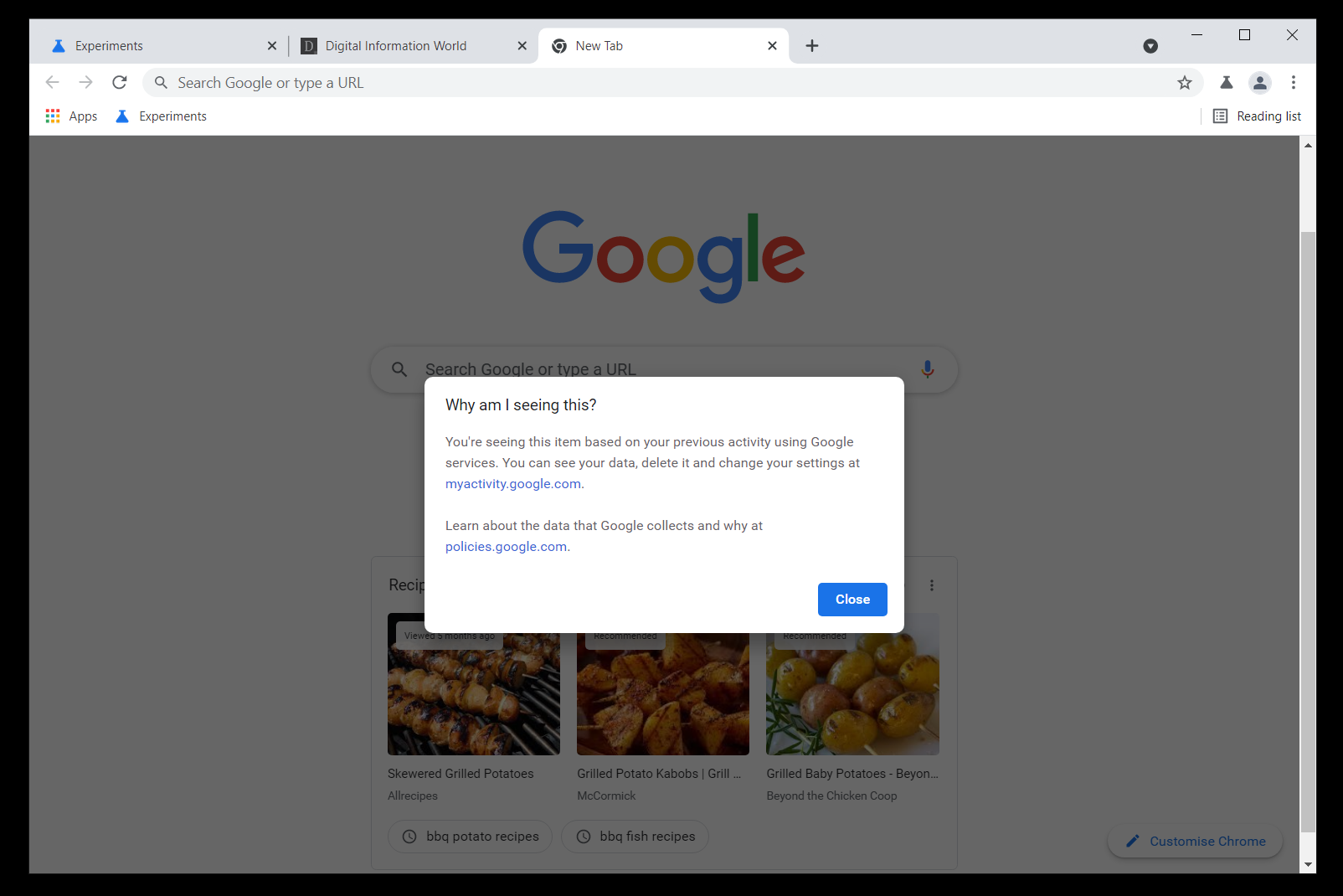The width and height of the screenshot is (1343, 896).
Task: Open the voice search microphone
Action: click(x=927, y=369)
